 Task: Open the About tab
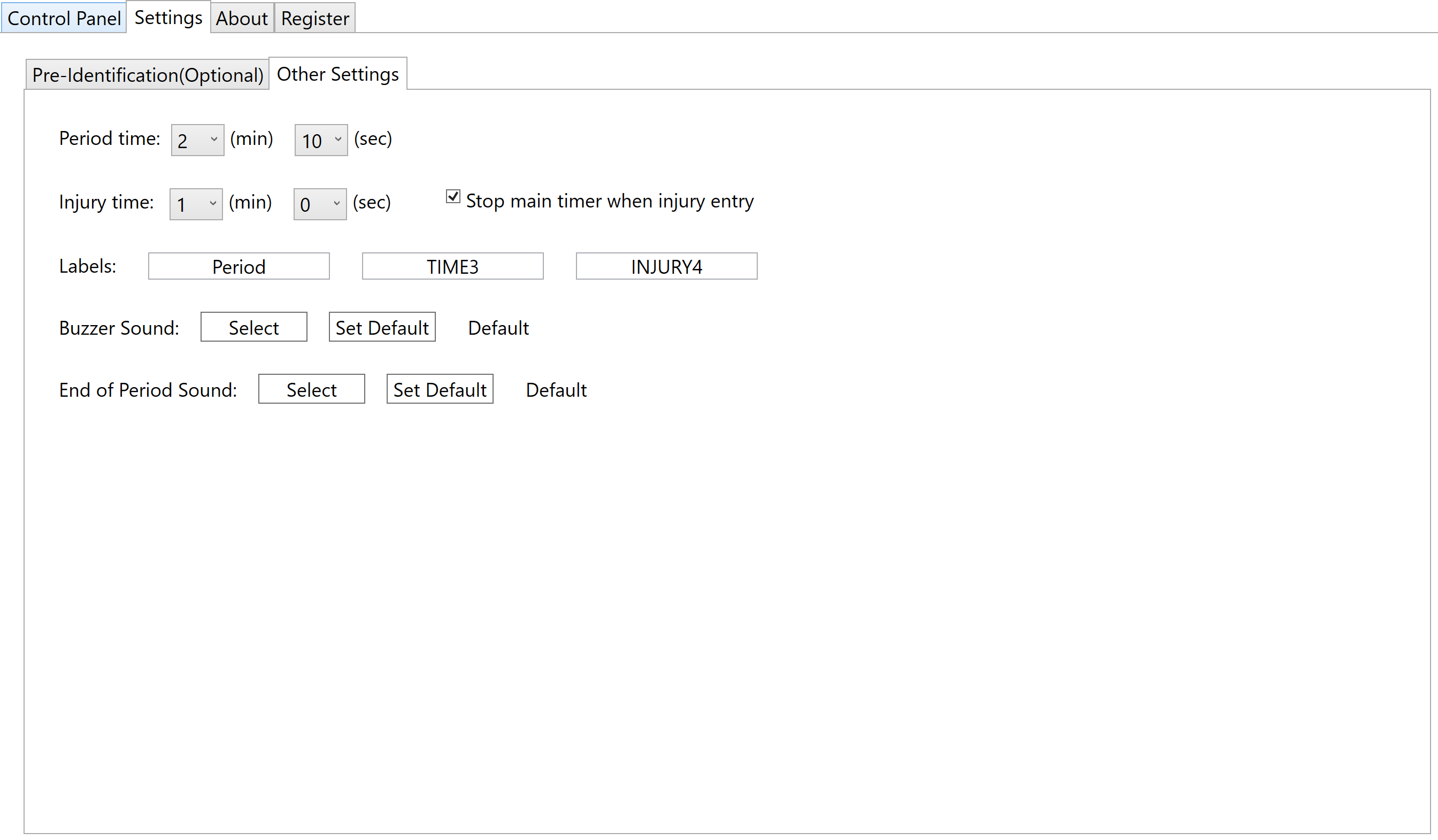tap(241, 18)
